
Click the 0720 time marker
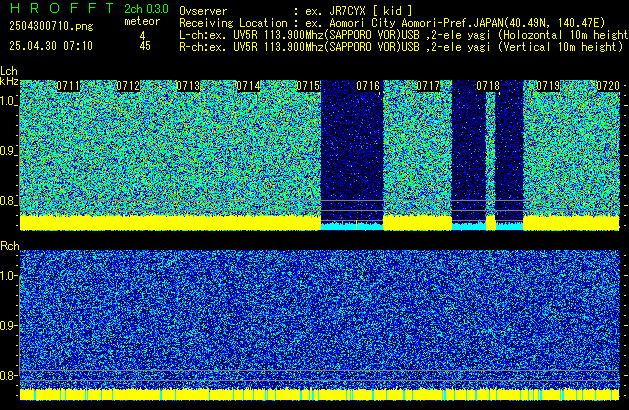click(x=608, y=86)
